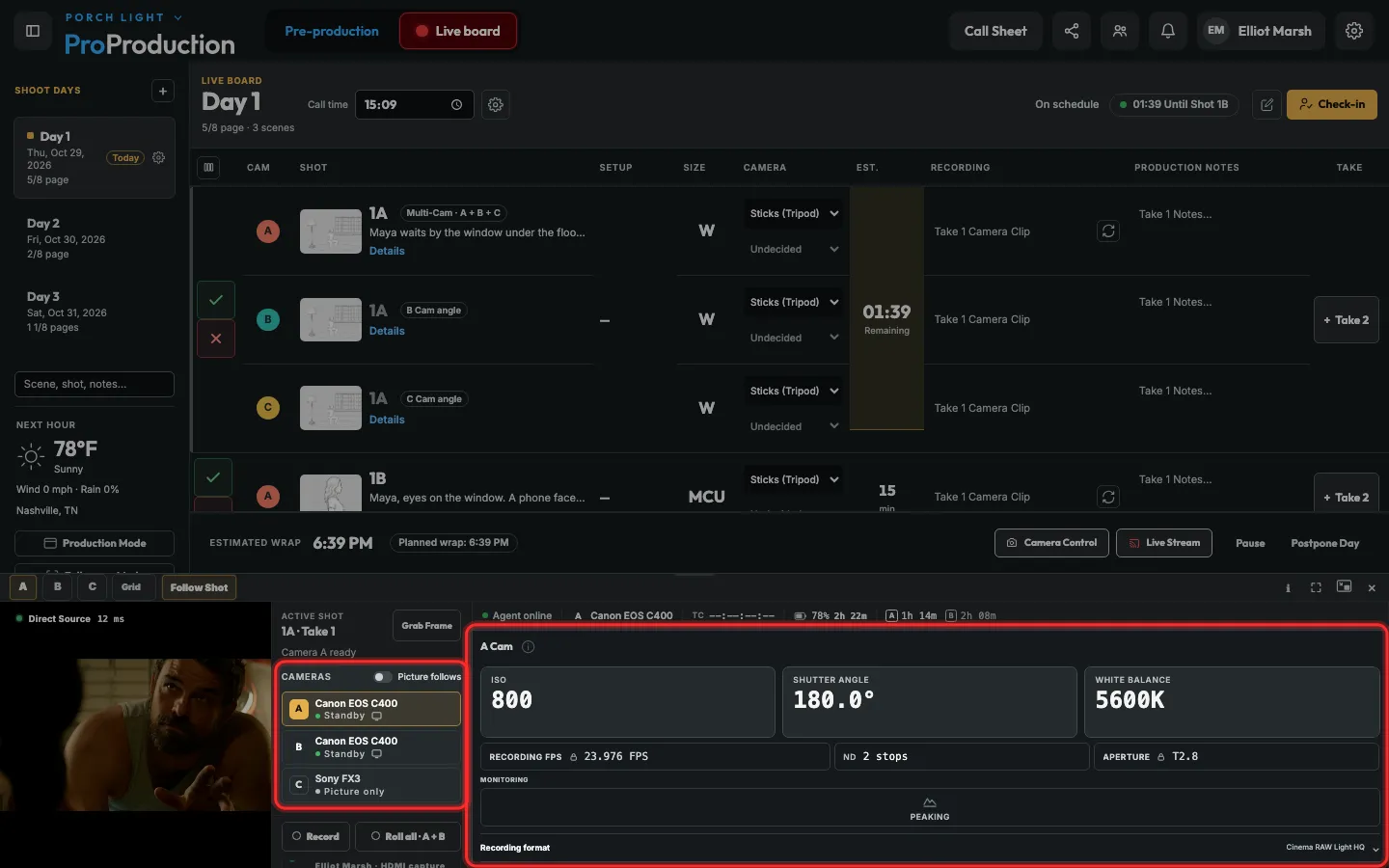
Task: Reject shot 1A with the red X
Action: tap(216, 339)
